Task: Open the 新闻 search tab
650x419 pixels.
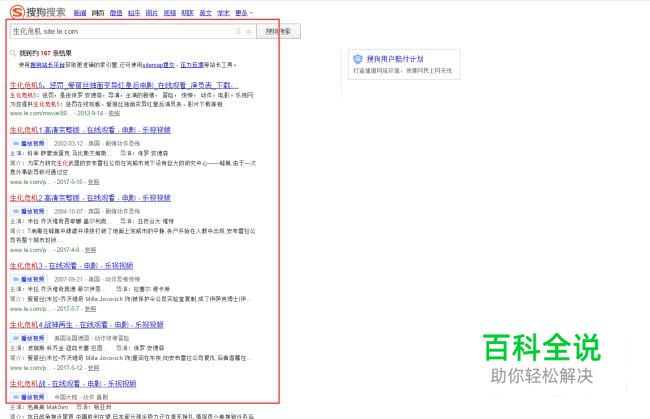Action: (80, 13)
